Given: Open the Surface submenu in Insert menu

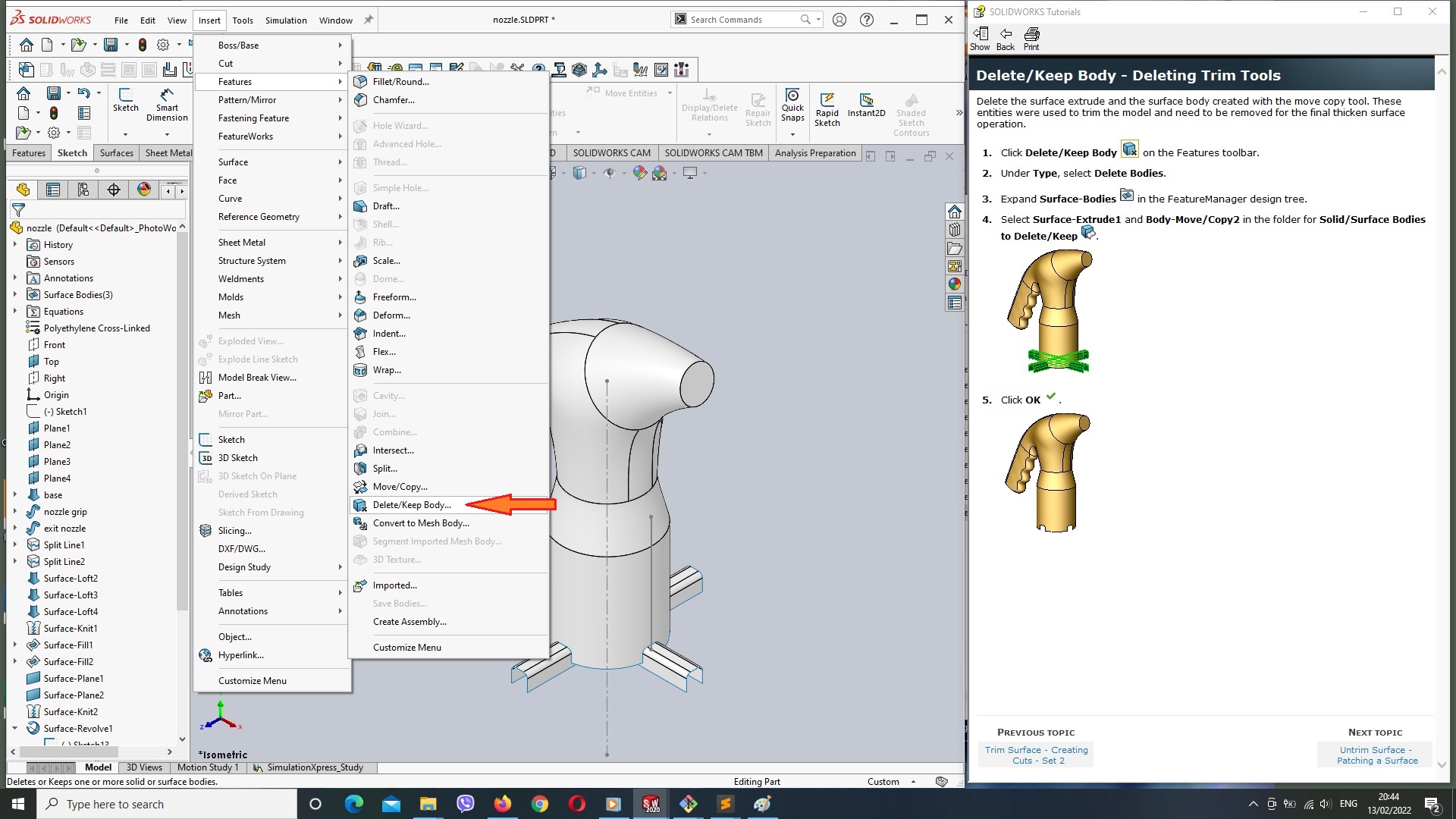Looking at the screenshot, I should (x=272, y=162).
